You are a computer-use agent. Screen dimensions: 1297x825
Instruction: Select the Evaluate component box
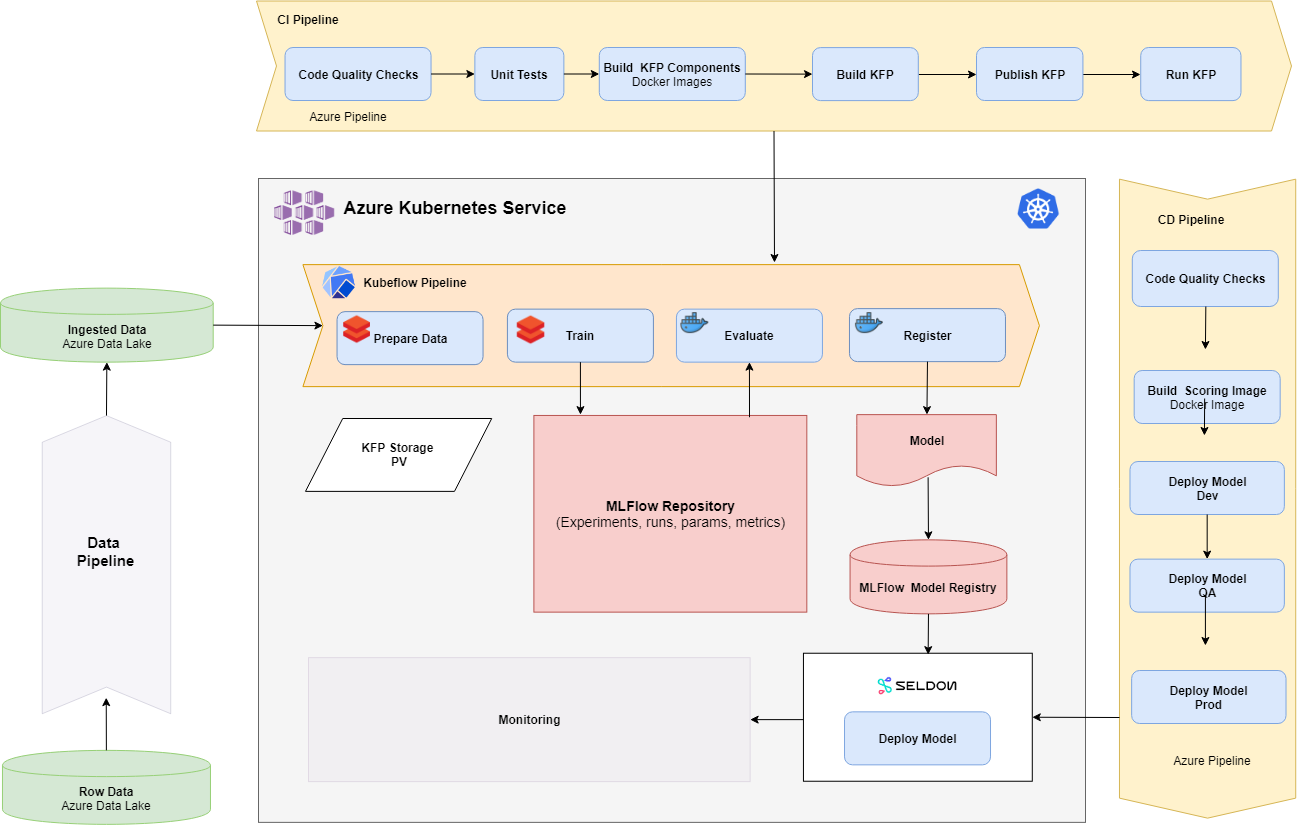(749, 335)
